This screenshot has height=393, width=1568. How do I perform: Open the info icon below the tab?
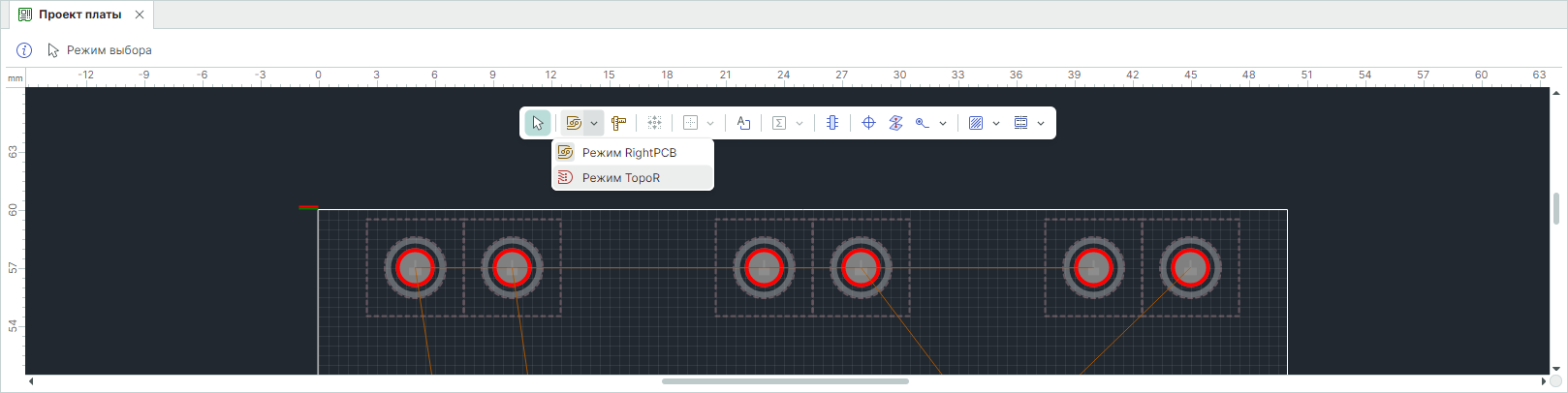(x=24, y=50)
